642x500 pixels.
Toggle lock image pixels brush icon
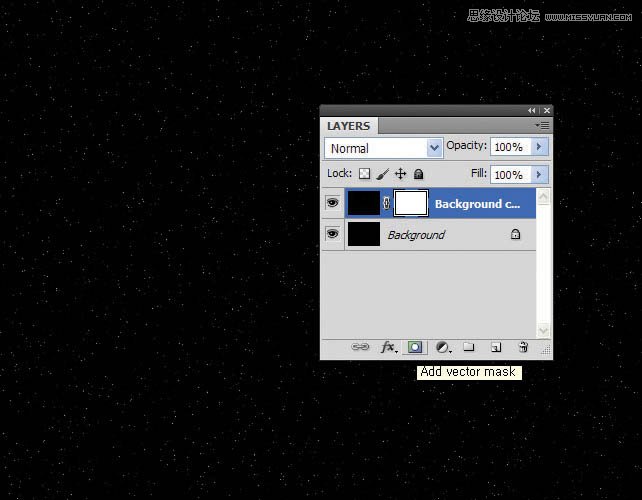tap(382, 174)
